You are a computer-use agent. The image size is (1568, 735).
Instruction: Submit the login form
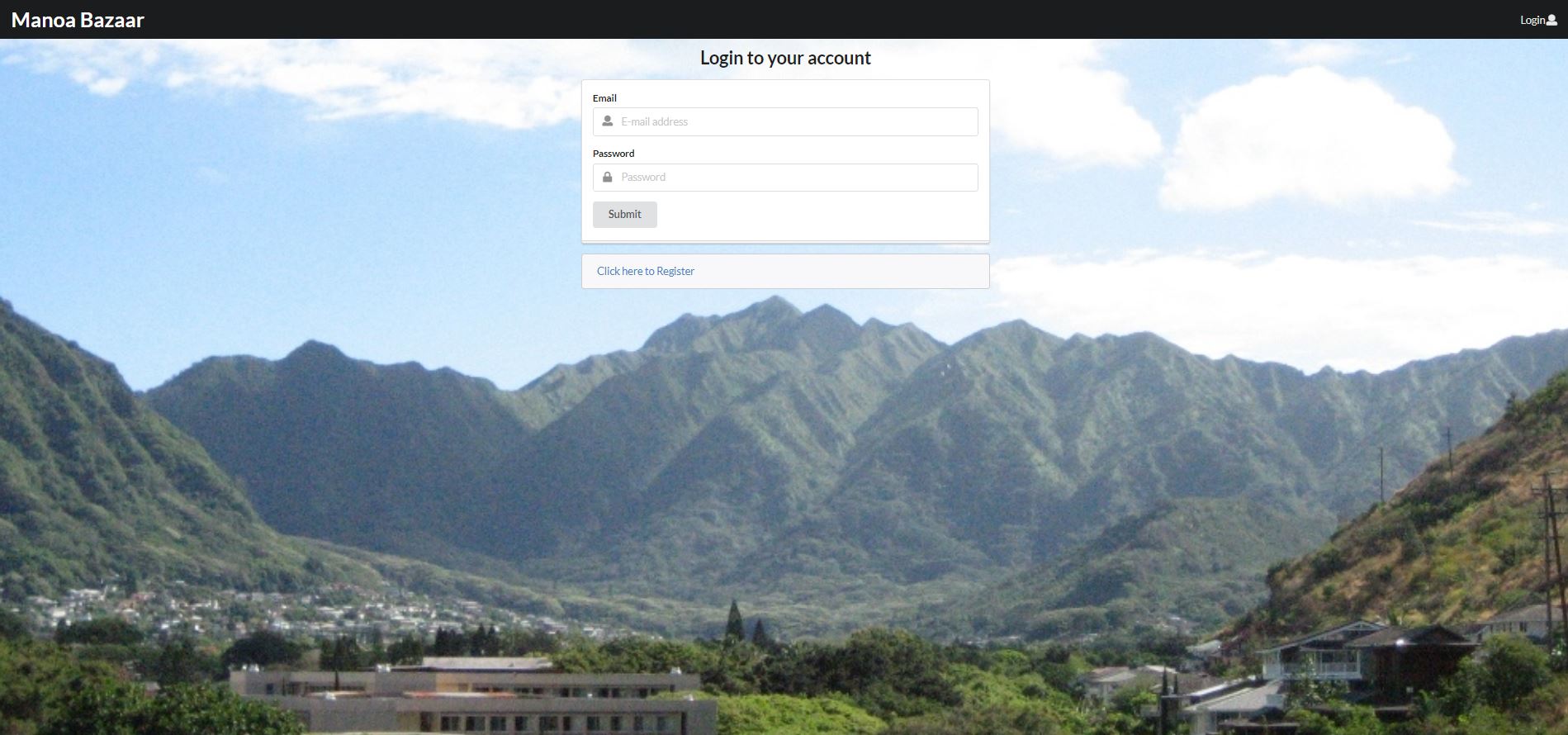pyautogui.click(x=625, y=215)
